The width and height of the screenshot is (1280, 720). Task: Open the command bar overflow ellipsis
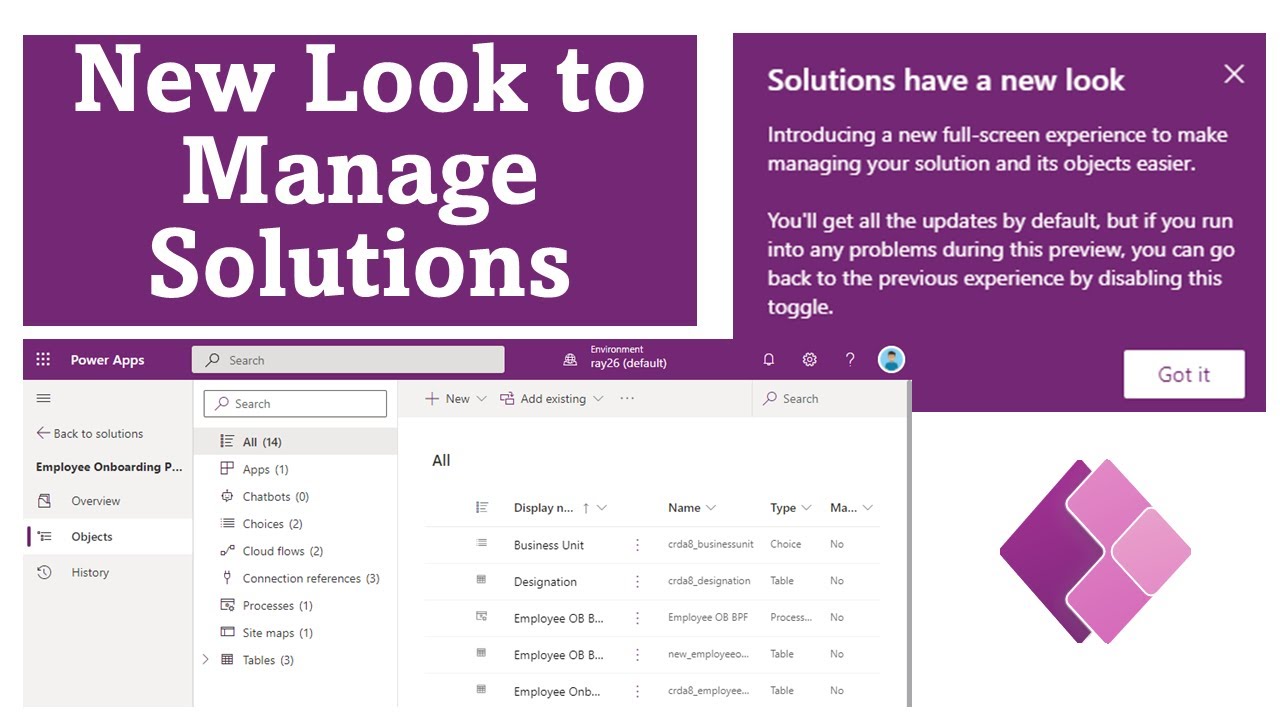[627, 398]
